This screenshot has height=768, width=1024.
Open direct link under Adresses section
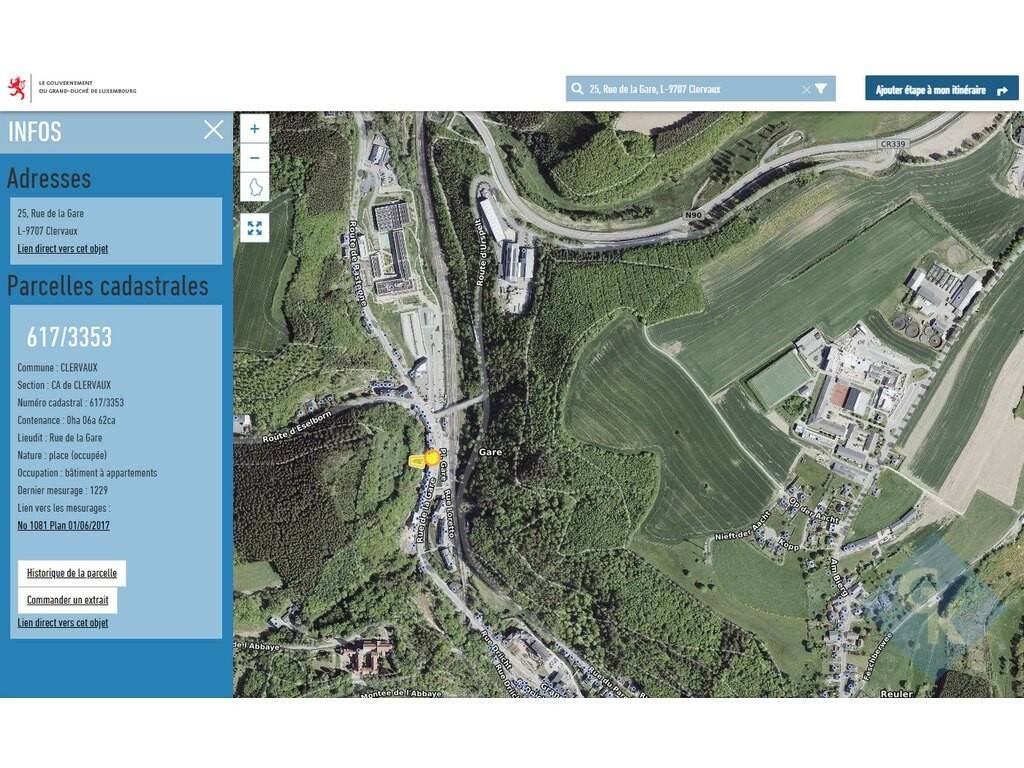(63, 248)
